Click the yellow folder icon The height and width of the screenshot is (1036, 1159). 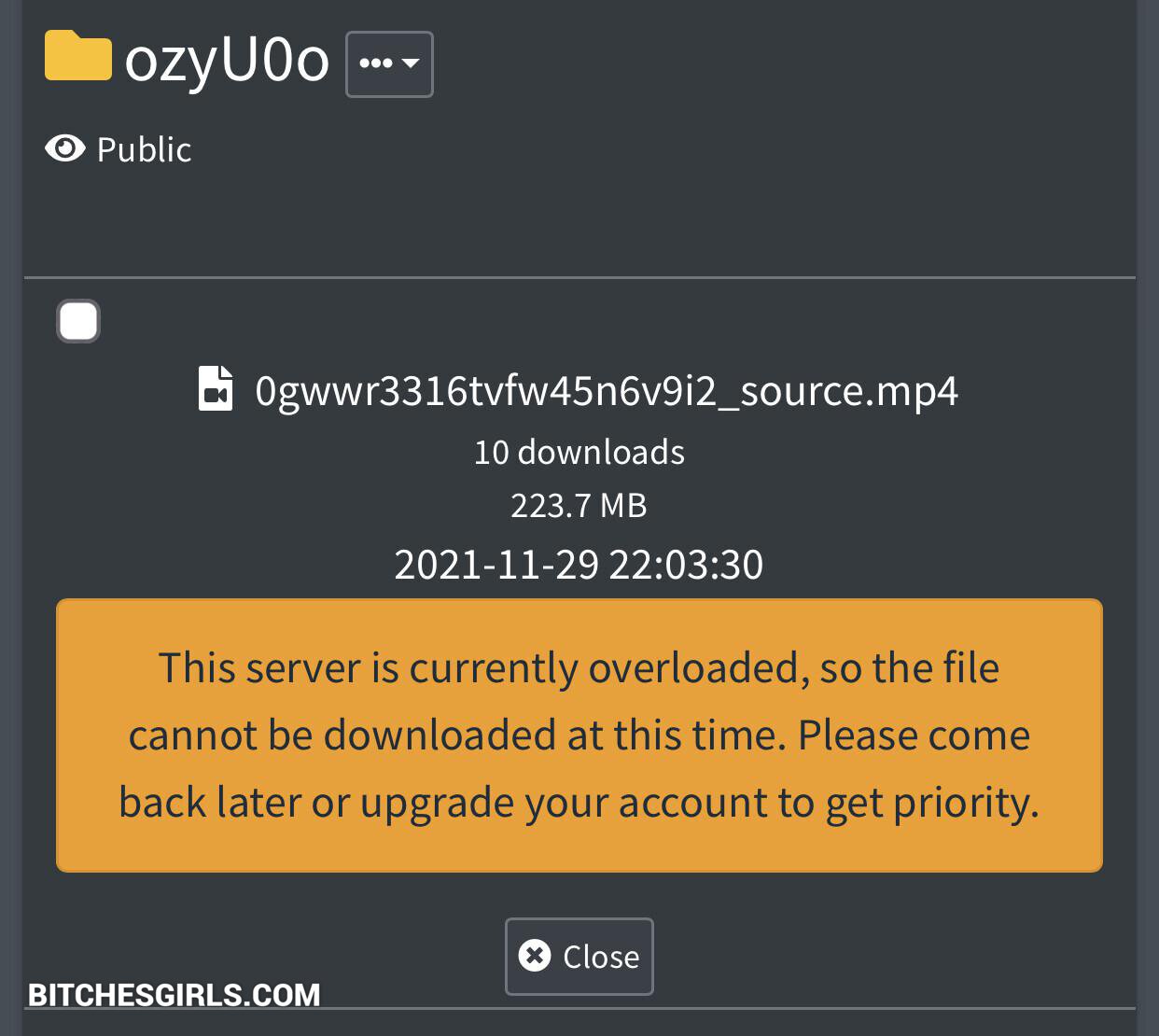pyautogui.click(x=78, y=56)
